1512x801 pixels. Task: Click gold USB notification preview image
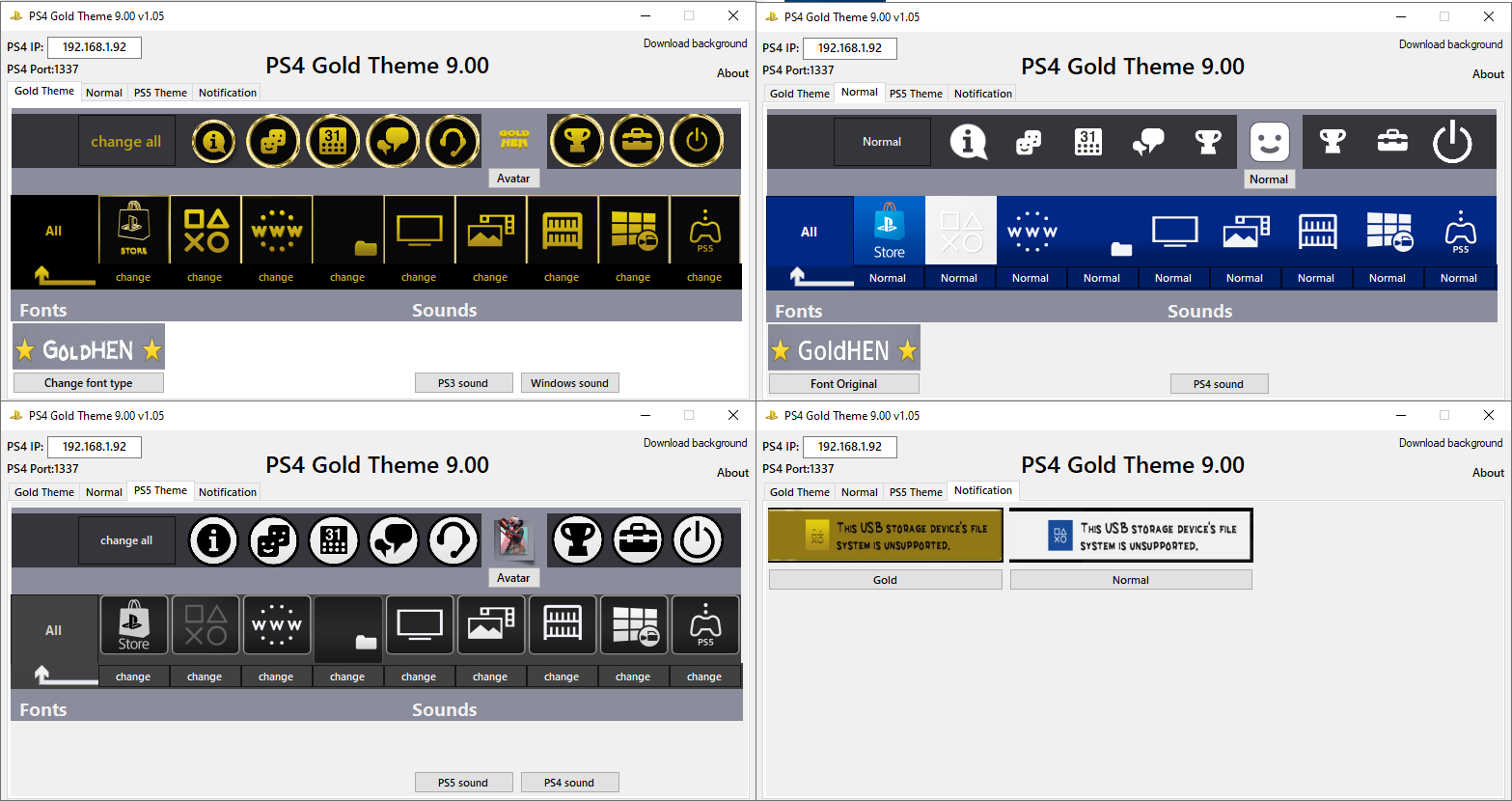point(886,536)
